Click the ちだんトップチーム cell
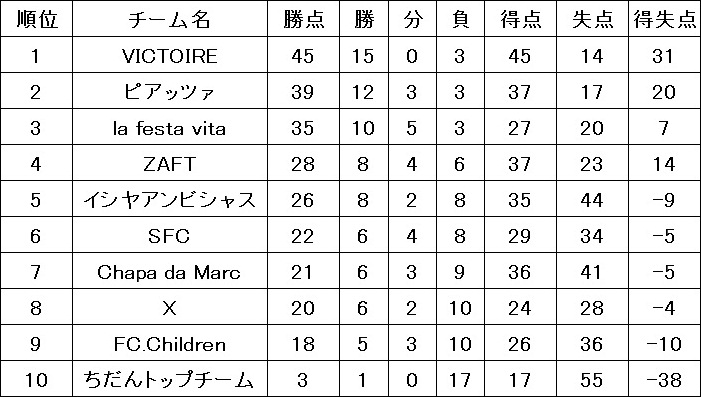The height and width of the screenshot is (397, 701). 170,379
